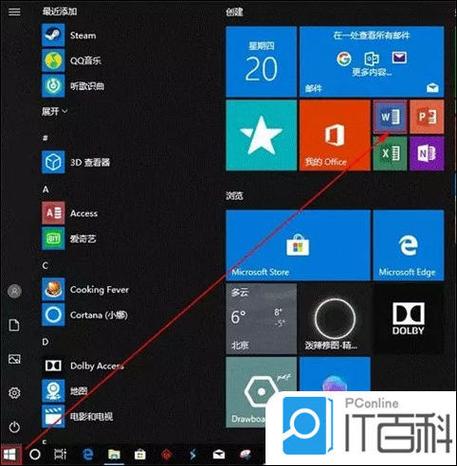Open user account icon in Start sidebar

click(14, 291)
